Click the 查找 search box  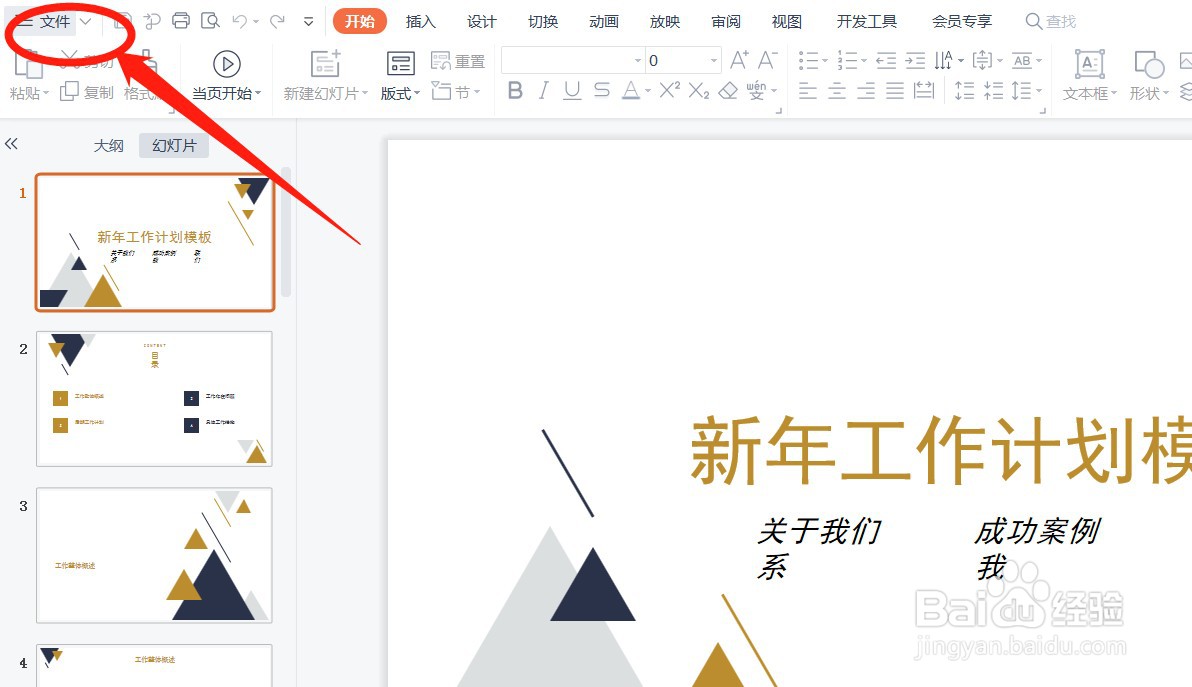tap(1051, 21)
